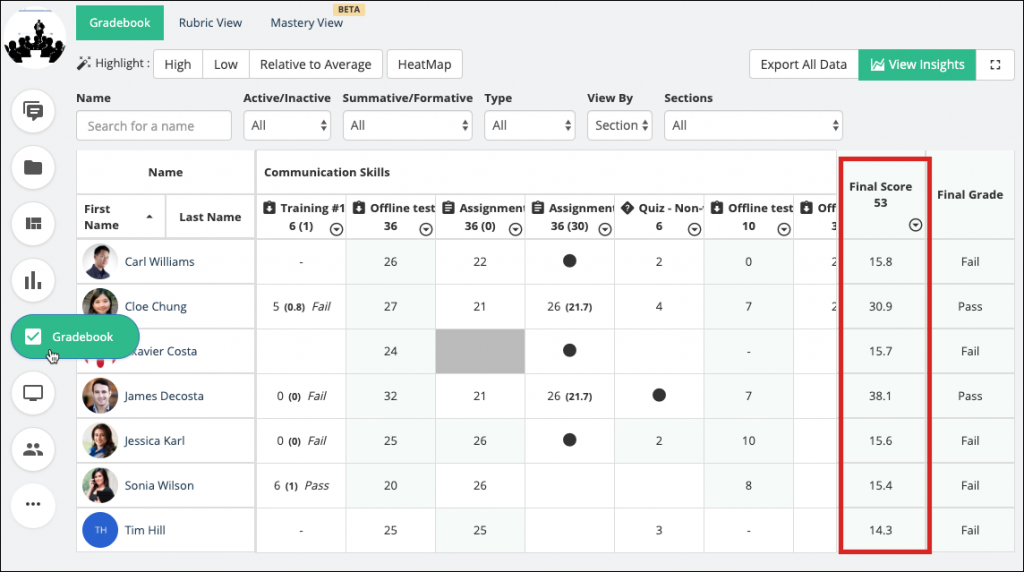Image resolution: width=1024 pixels, height=572 pixels.
Task: Click Jessica Karl profile photo
Action: (x=100, y=441)
